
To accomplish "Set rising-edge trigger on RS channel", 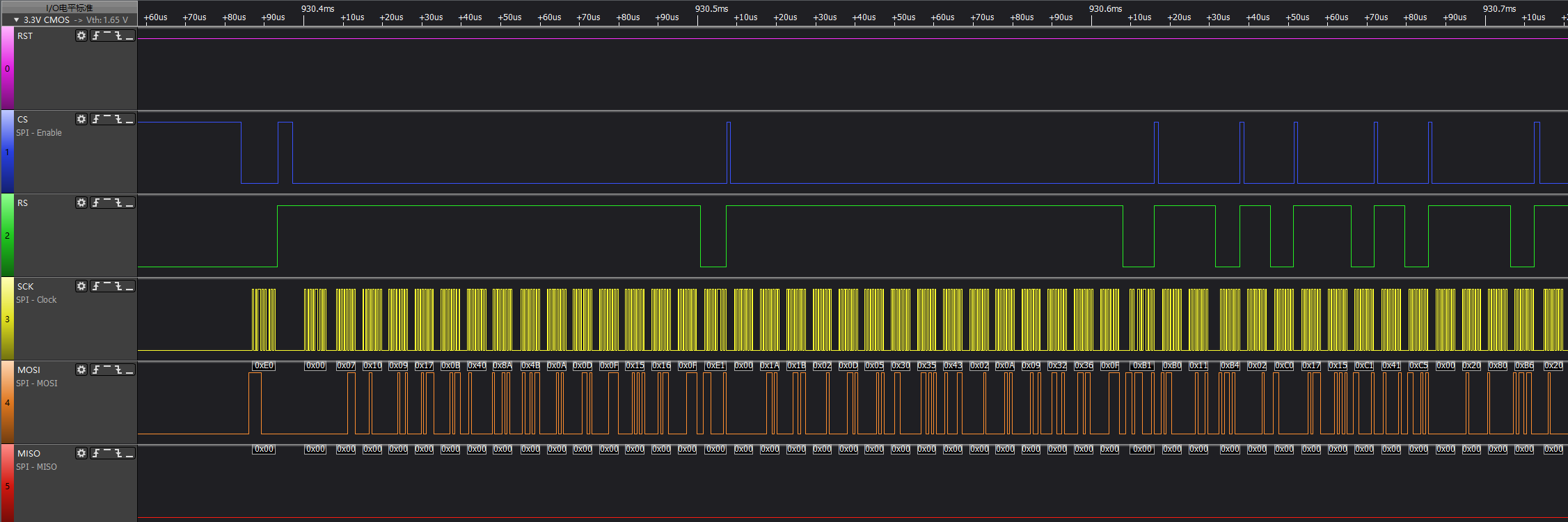I will pyautogui.click(x=96, y=203).
